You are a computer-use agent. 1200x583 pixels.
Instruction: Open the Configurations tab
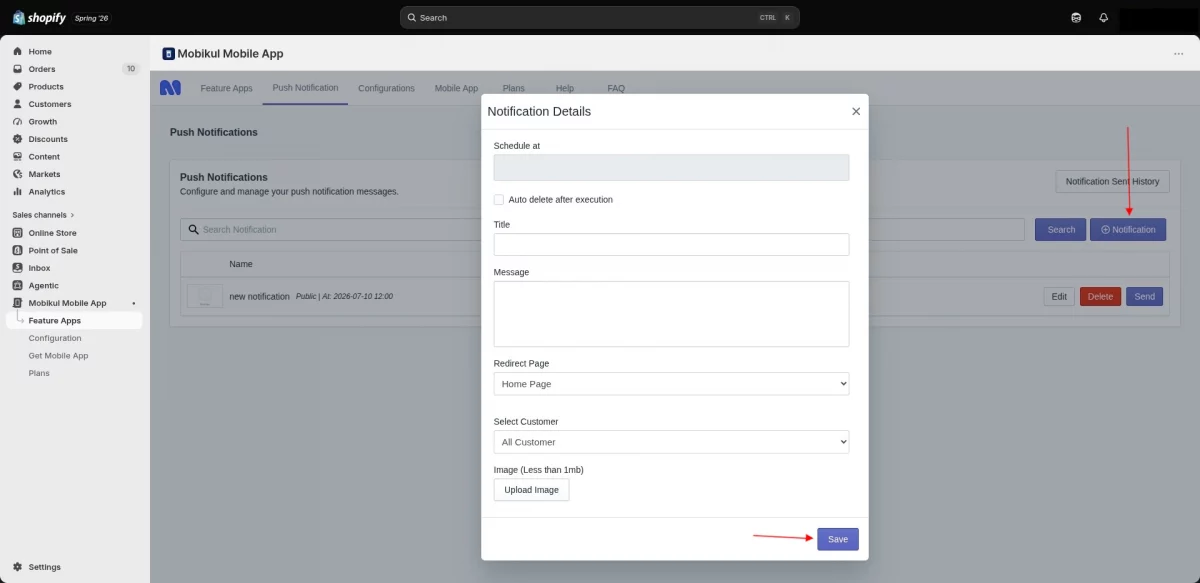pos(386,88)
